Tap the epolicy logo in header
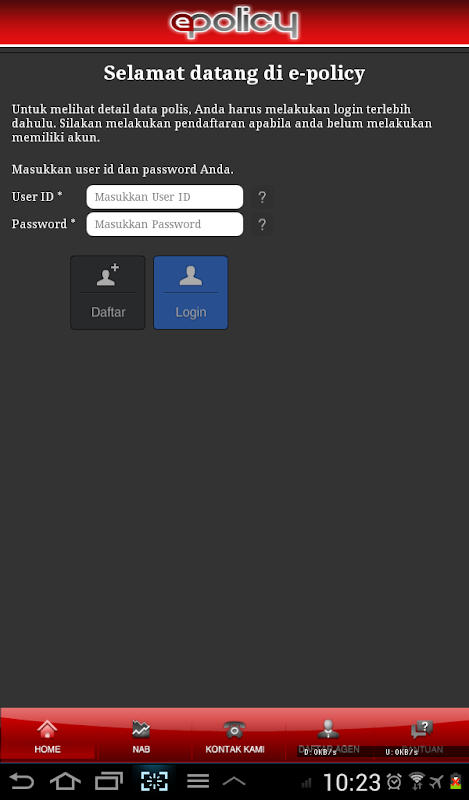This screenshot has height=800, width=469. click(x=234, y=23)
